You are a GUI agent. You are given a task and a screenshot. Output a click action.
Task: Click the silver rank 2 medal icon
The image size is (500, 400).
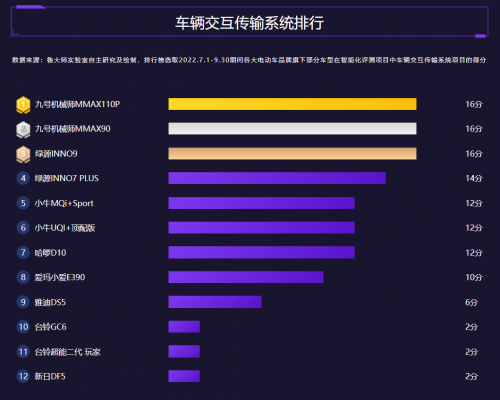(x=23, y=130)
